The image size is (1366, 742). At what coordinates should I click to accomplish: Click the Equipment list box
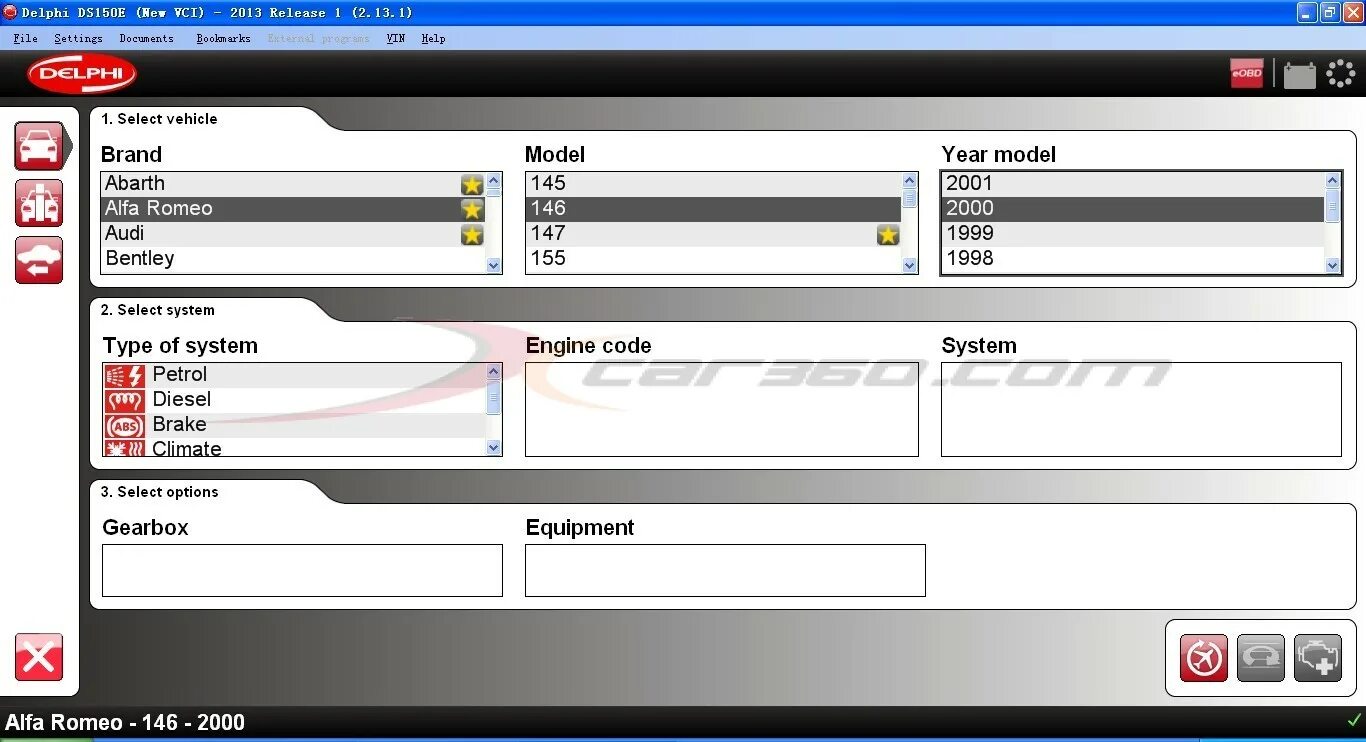[725, 570]
